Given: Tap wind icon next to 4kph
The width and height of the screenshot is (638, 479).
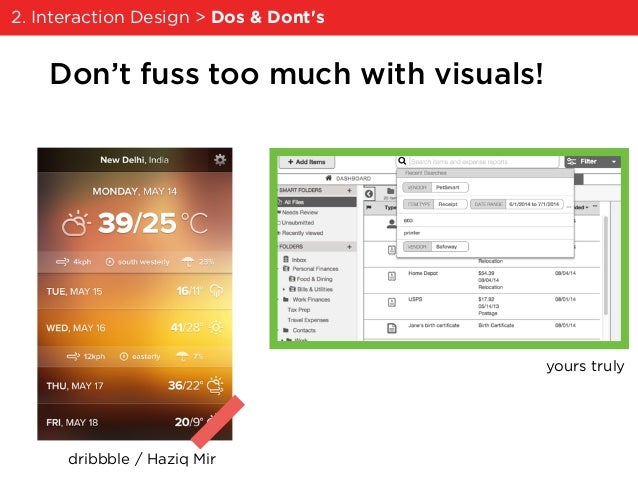Looking at the screenshot, I should (62, 262).
